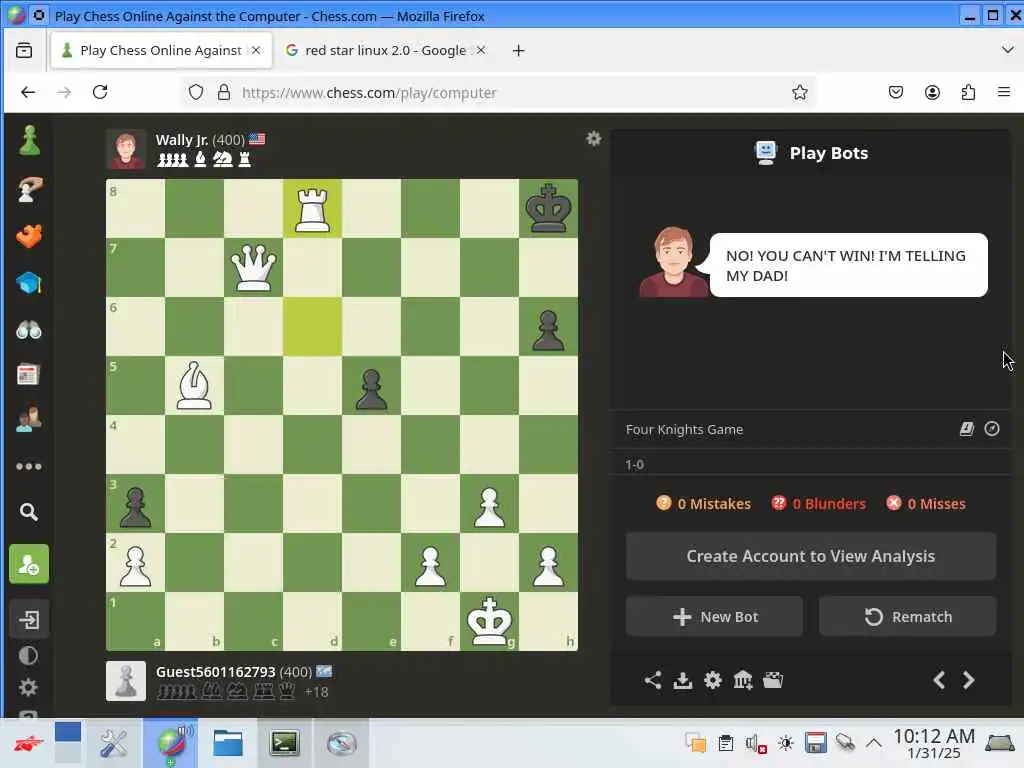
Task: Click the green Sign Up icon
Action: (x=29, y=564)
